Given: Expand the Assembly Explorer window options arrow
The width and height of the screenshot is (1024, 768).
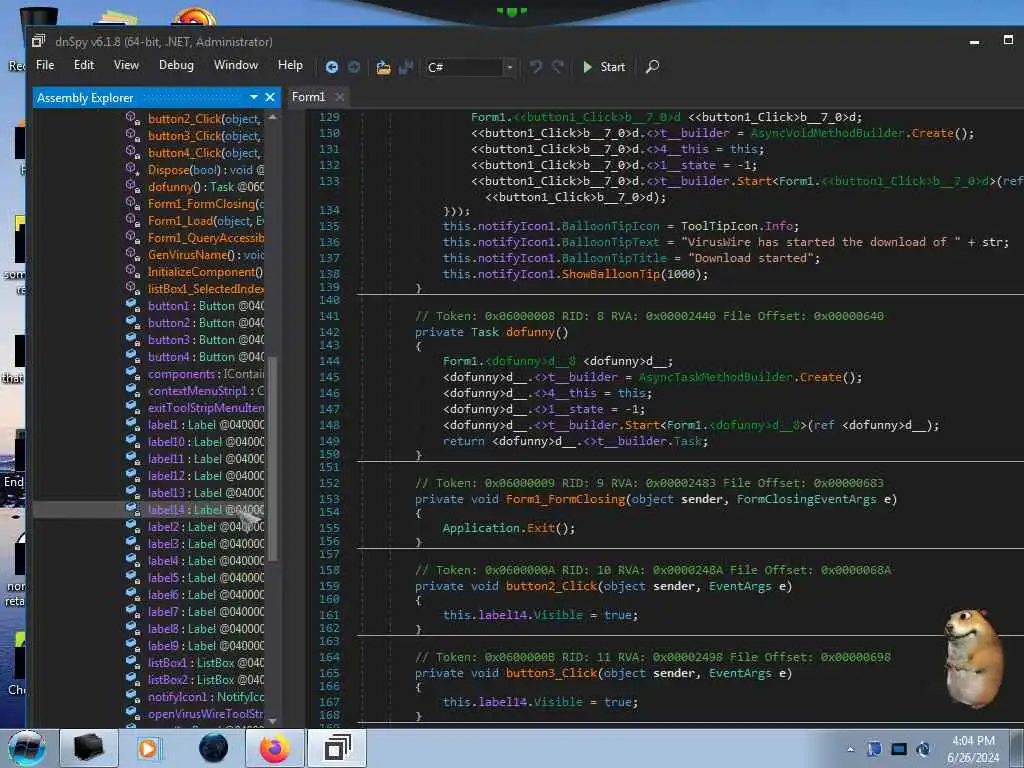Looking at the screenshot, I should 253,97.
